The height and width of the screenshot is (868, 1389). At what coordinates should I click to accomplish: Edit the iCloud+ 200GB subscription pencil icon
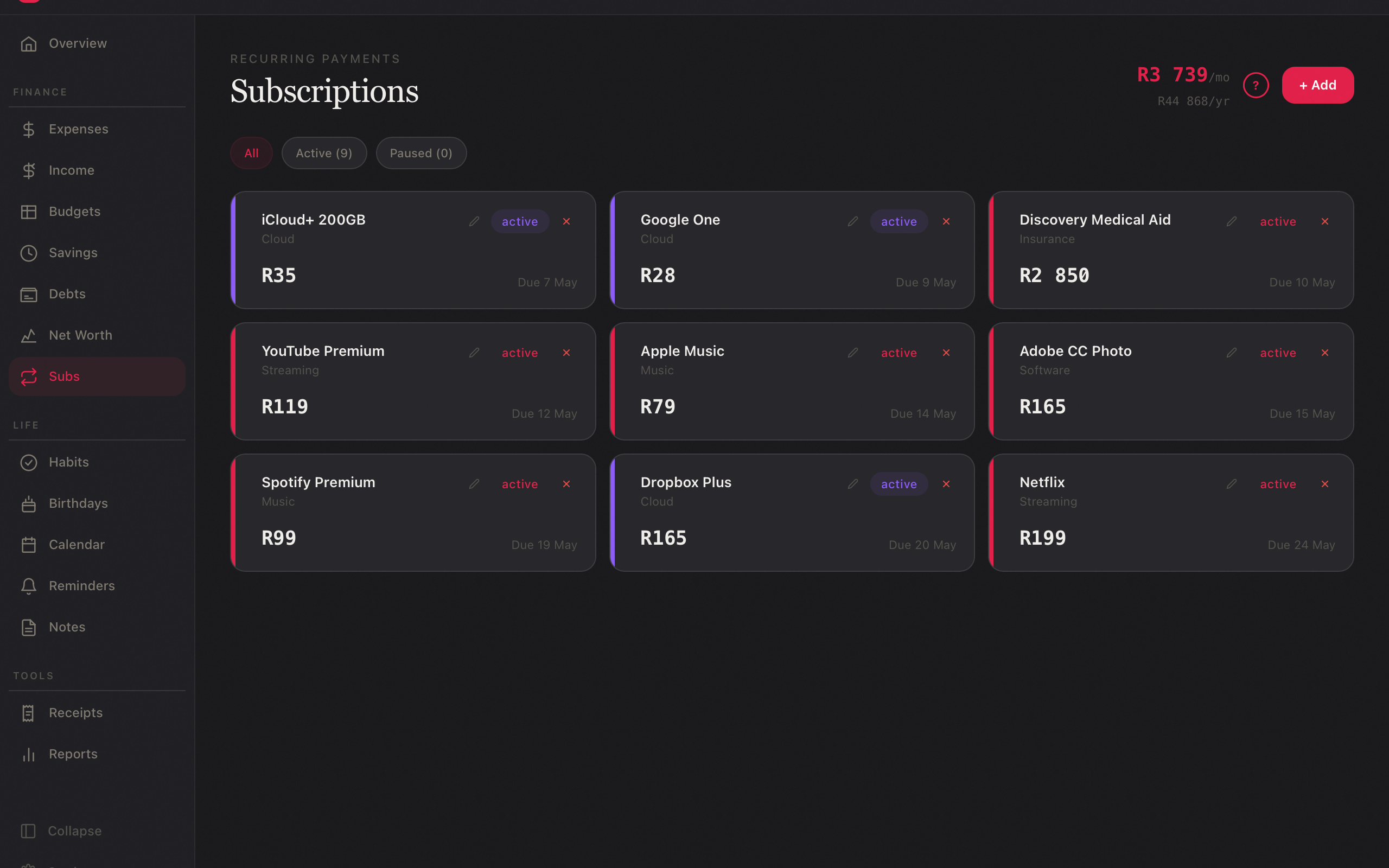coord(474,221)
